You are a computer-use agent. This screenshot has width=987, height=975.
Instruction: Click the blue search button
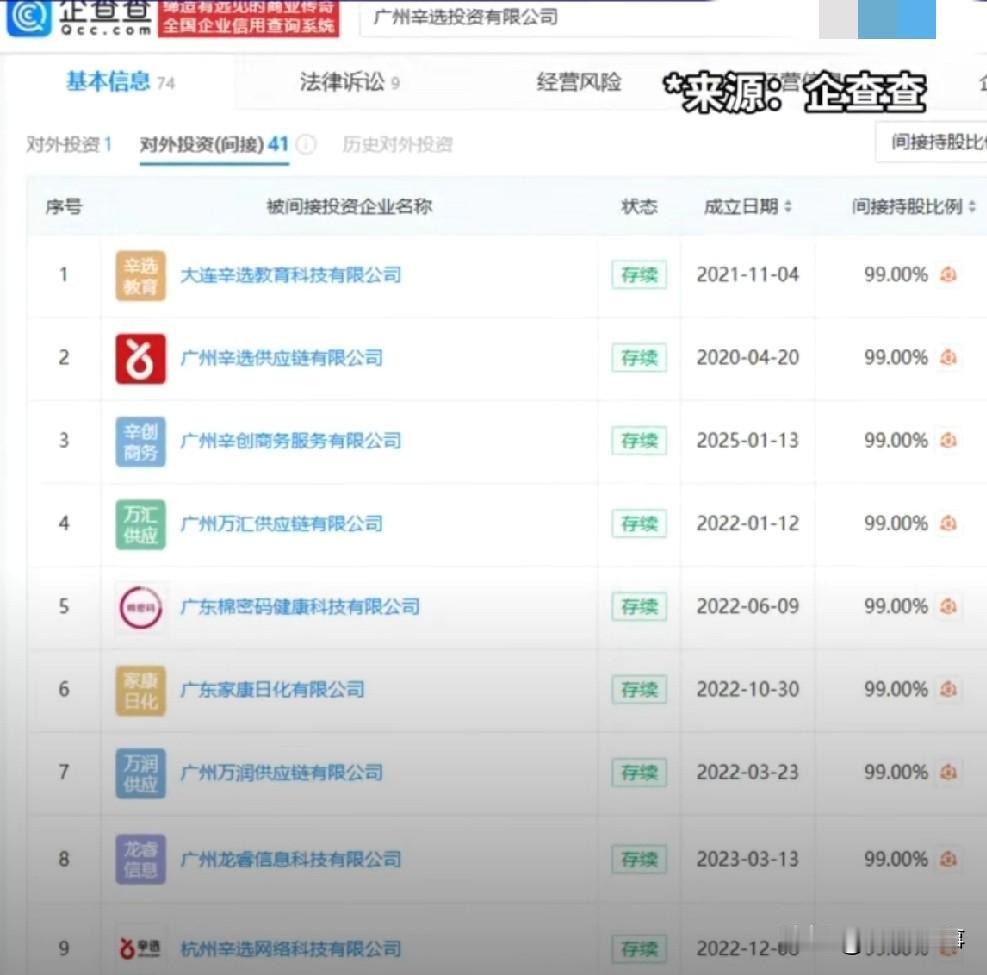[x=896, y=19]
